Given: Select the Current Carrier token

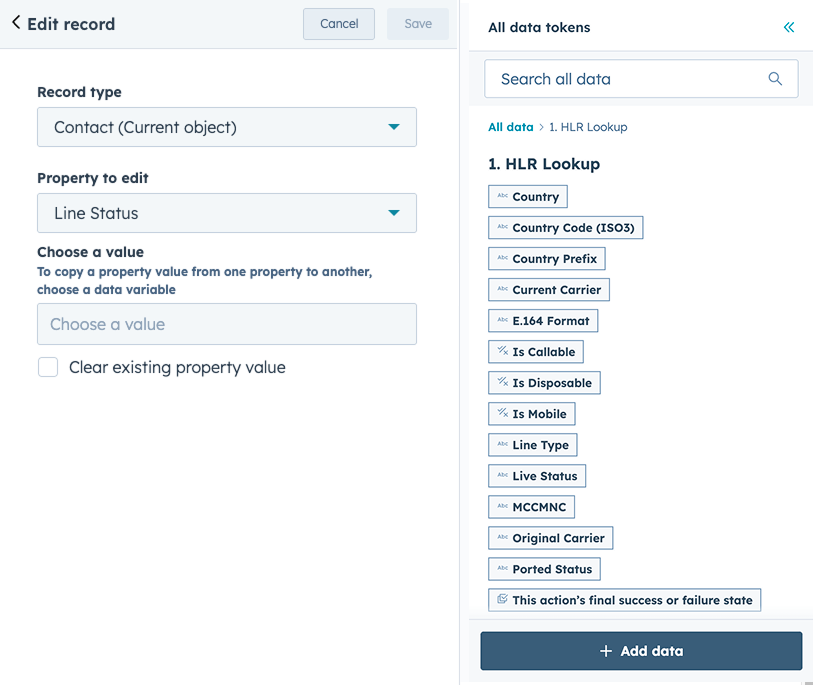Looking at the screenshot, I should click(548, 290).
